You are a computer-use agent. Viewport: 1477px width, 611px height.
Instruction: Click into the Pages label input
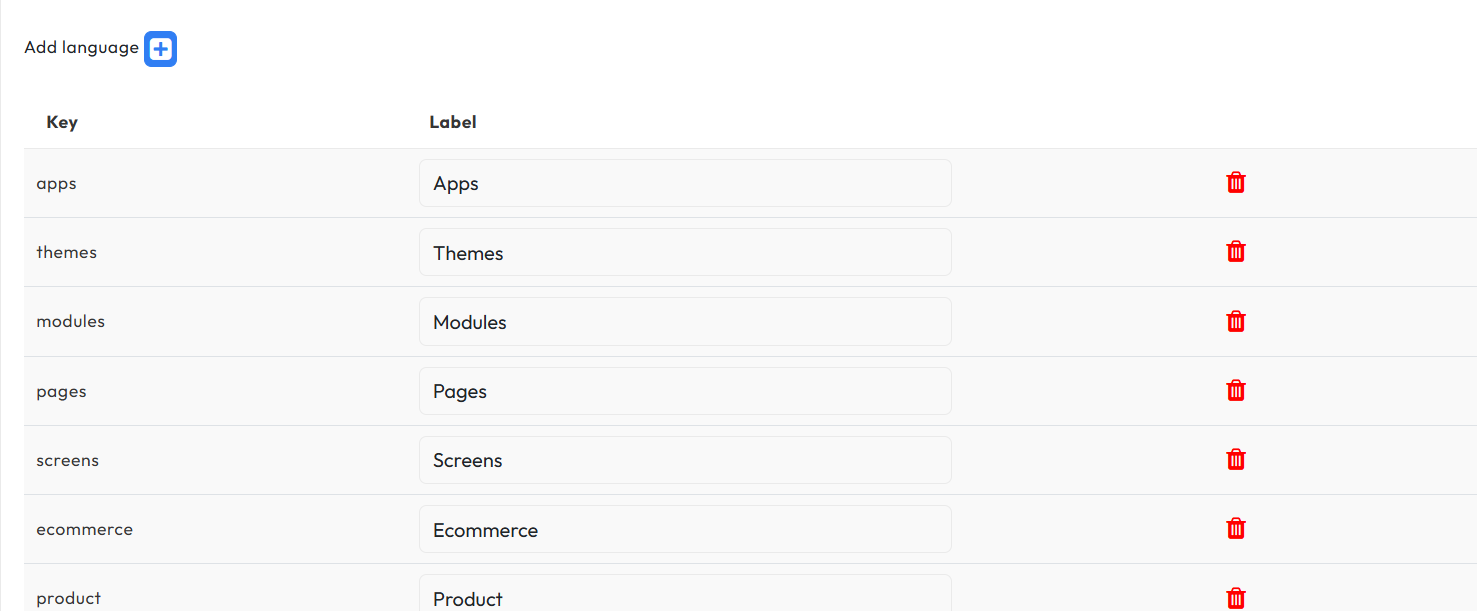685,391
